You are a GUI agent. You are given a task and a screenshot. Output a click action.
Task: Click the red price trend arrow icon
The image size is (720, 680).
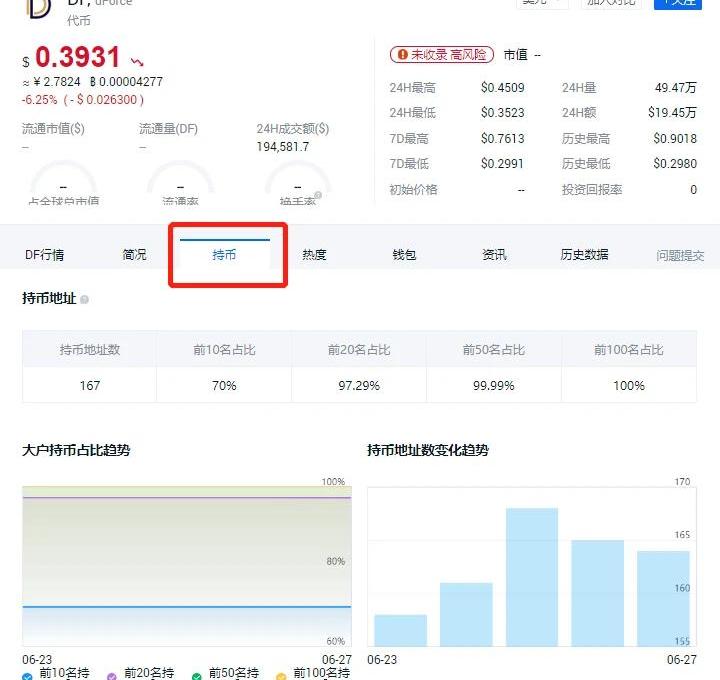point(137,61)
